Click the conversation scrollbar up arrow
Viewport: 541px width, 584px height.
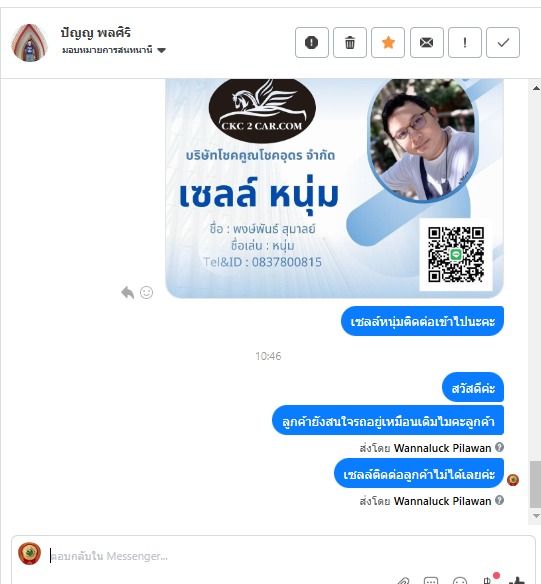point(536,88)
